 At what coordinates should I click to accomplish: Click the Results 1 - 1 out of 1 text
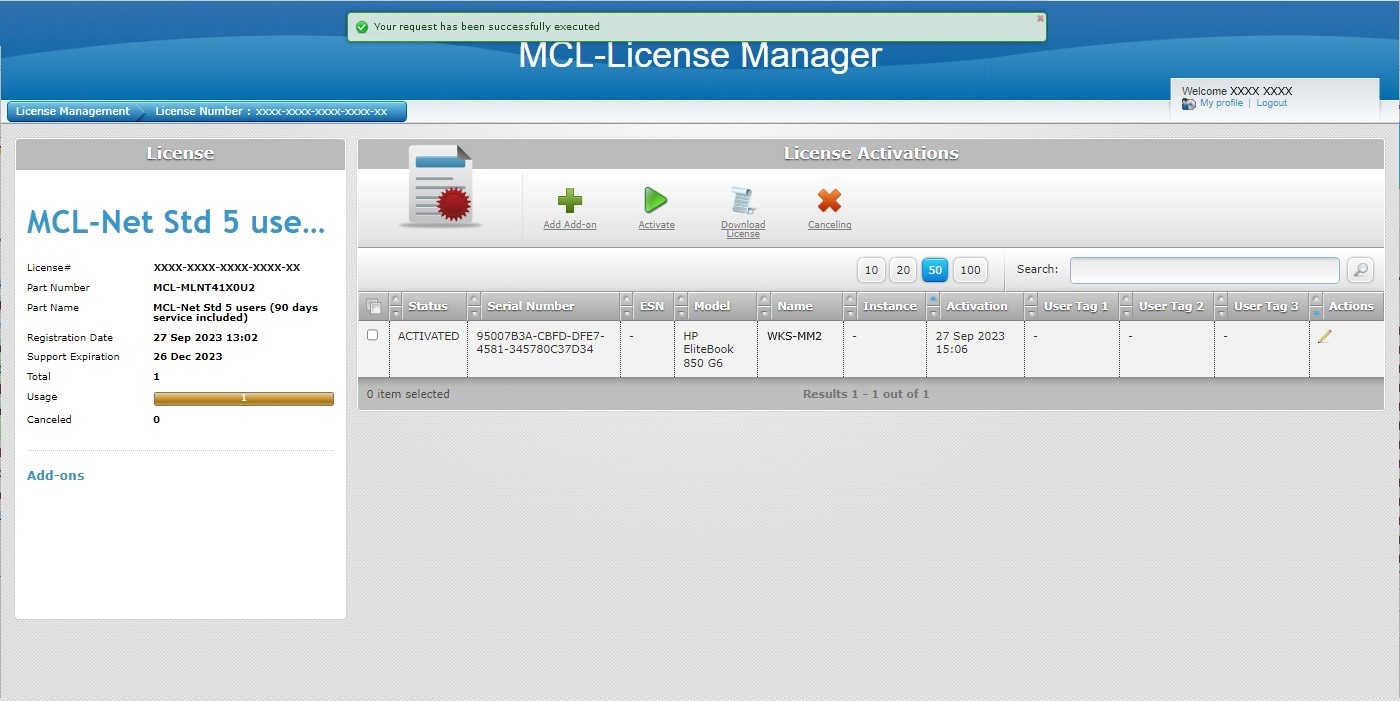[x=866, y=394]
